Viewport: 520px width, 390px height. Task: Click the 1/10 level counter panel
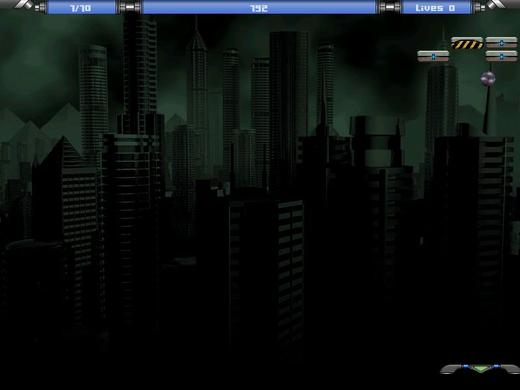coord(81,8)
